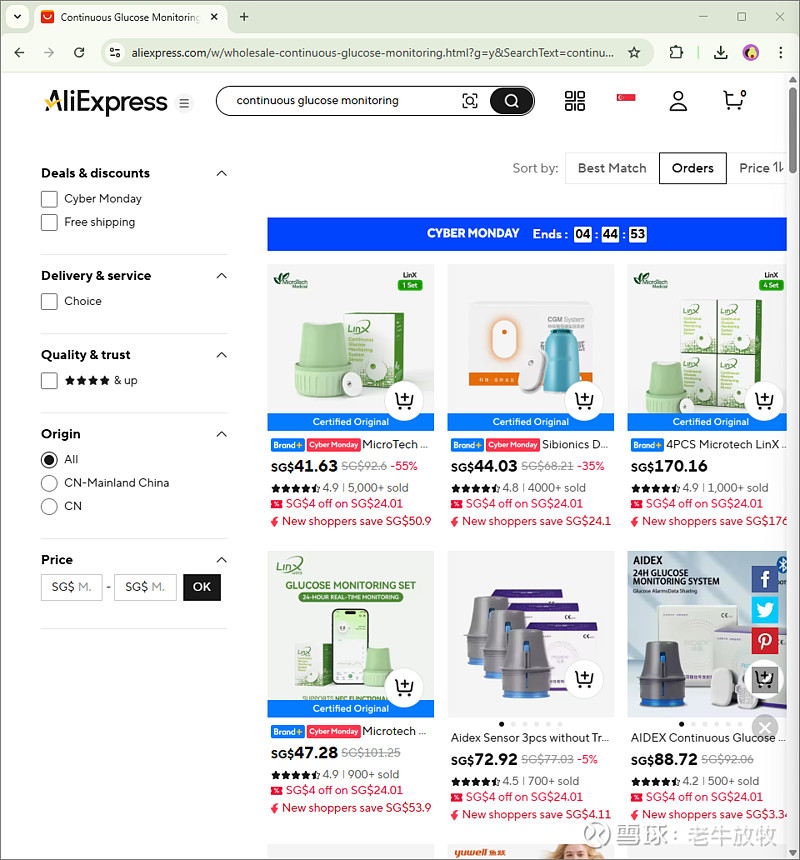800x860 pixels.
Task: Open Chrome profile avatar
Action: [x=751, y=53]
